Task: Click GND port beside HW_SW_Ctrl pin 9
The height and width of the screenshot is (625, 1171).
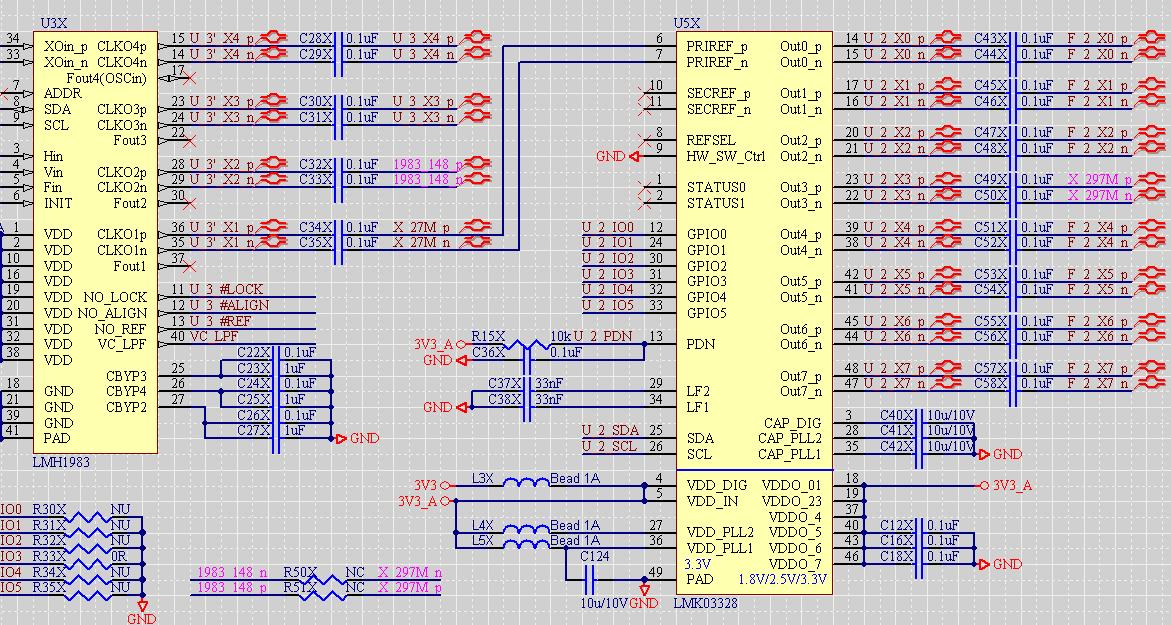Action: [x=618, y=156]
